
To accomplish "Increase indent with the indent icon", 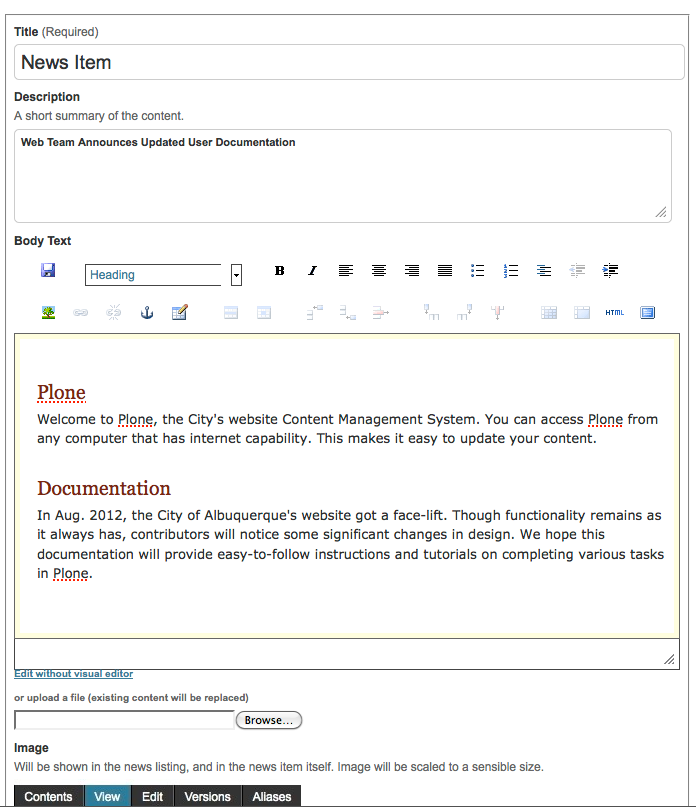I will click(x=610, y=271).
